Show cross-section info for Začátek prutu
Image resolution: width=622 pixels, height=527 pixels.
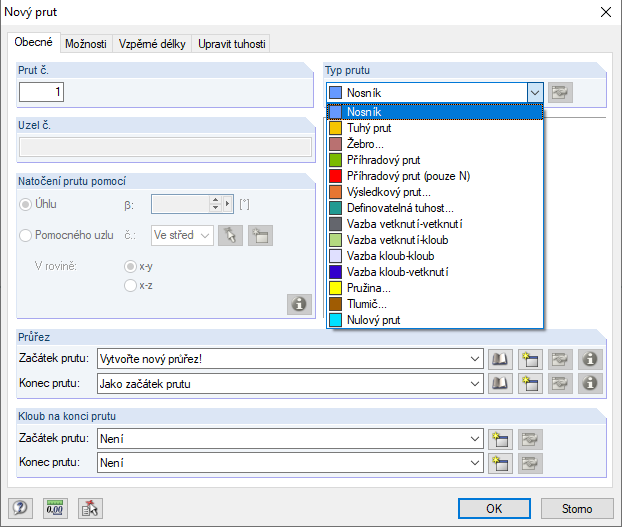tap(590, 359)
